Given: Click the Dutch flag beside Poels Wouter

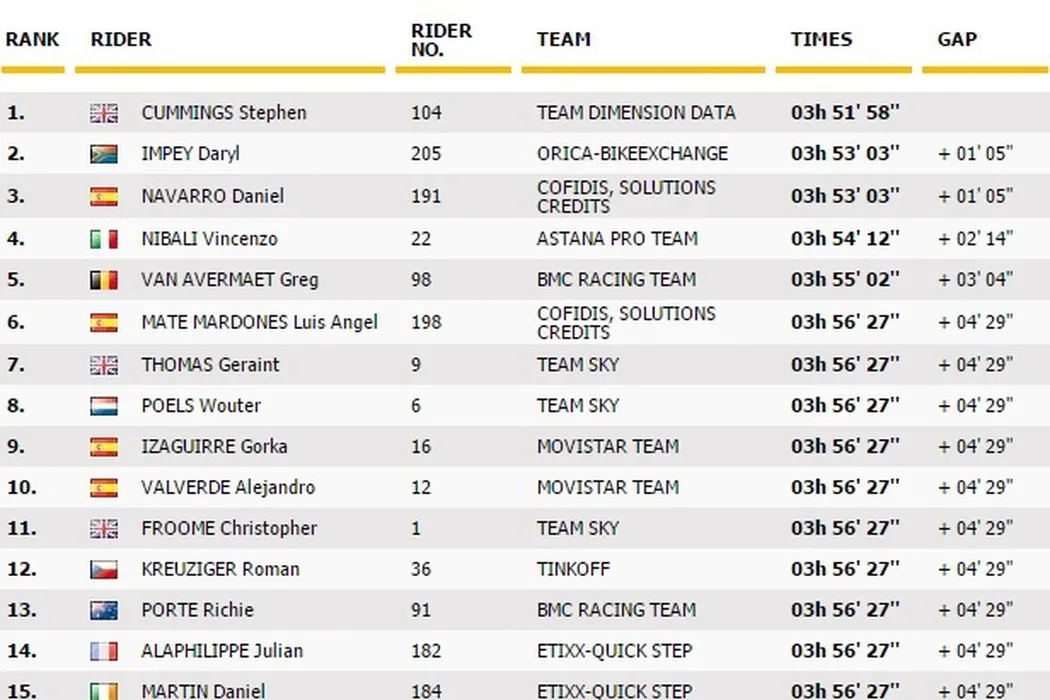Looking at the screenshot, I should (x=103, y=406).
